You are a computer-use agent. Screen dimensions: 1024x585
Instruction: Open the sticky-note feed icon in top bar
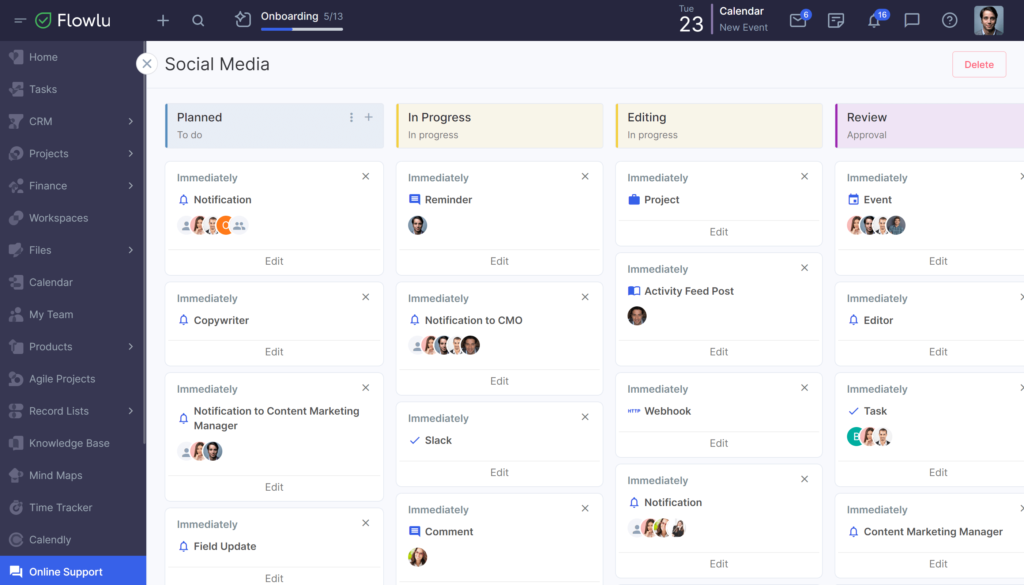(x=836, y=20)
